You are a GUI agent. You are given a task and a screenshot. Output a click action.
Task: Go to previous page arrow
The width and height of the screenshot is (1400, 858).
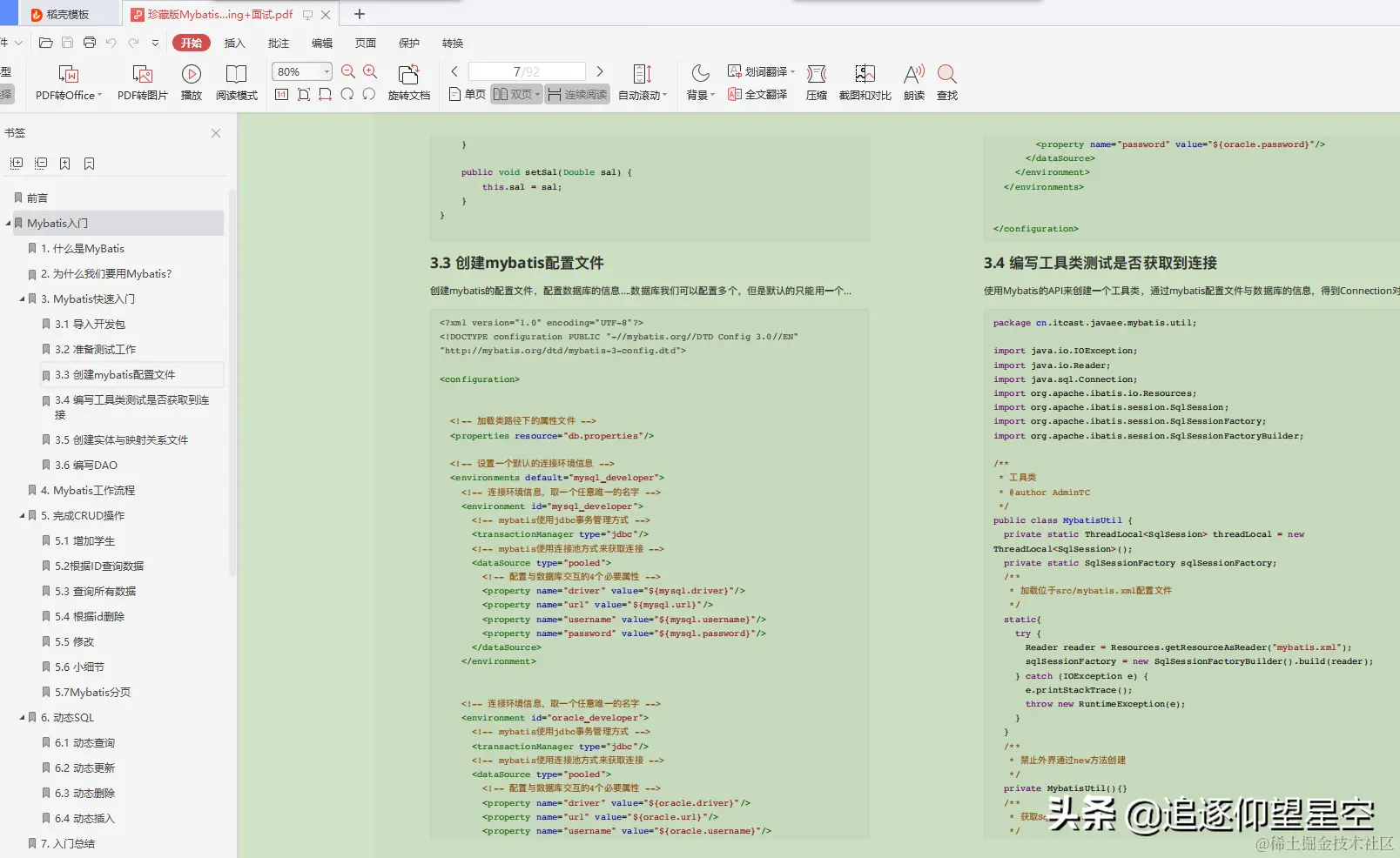click(x=454, y=71)
